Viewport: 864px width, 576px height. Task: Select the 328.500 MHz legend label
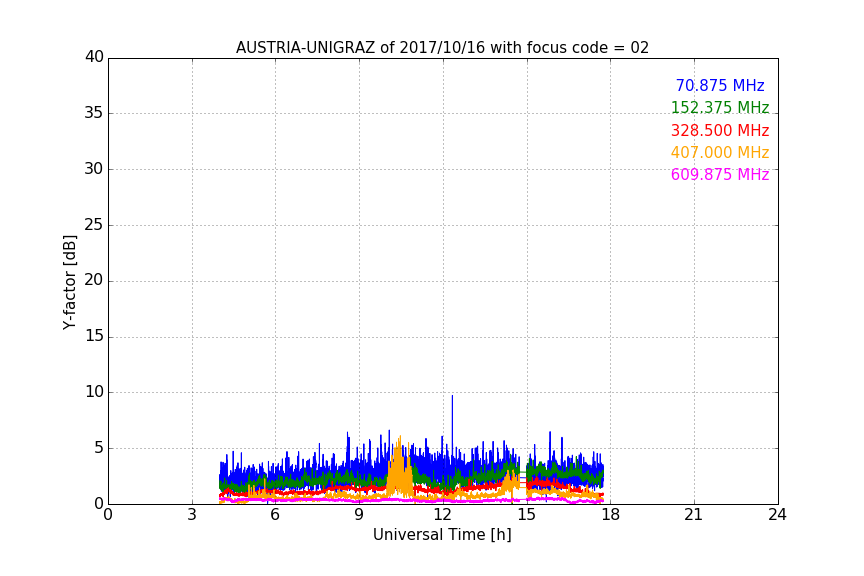pyautogui.click(x=720, y=130)
